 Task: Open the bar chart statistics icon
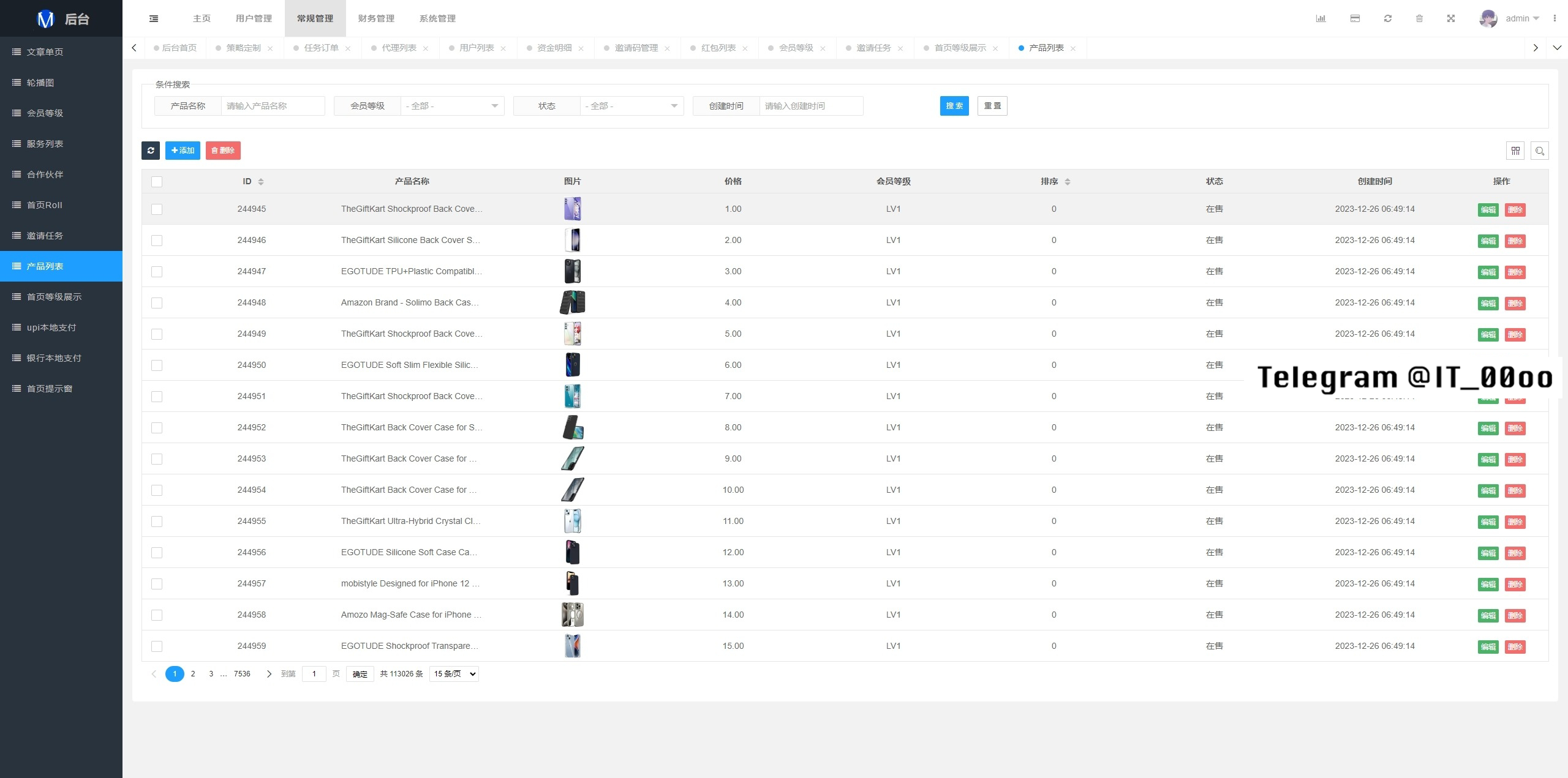point(1321,18)
